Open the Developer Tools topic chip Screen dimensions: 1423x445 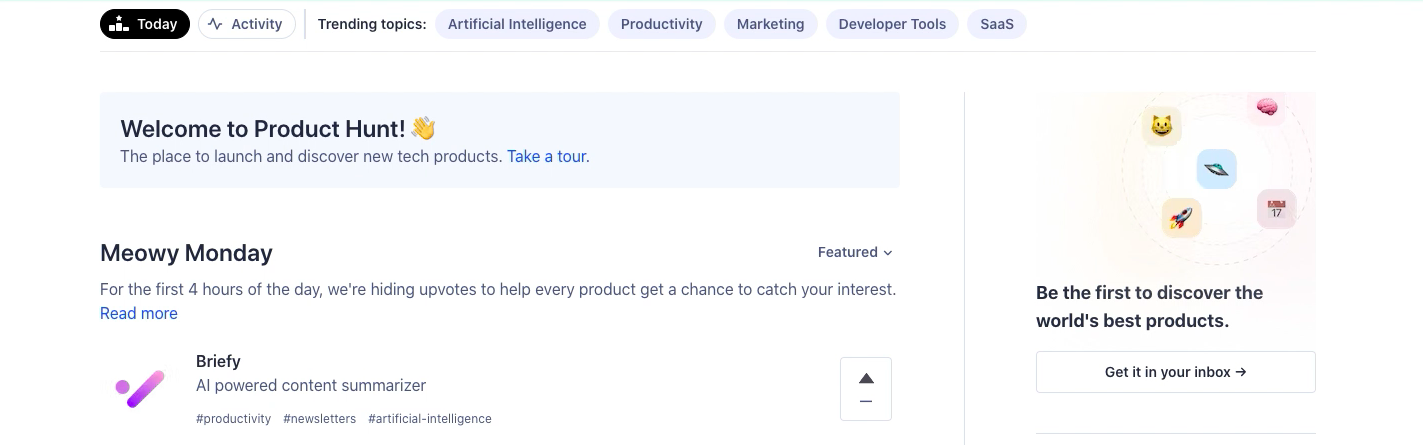click(892, 24)
